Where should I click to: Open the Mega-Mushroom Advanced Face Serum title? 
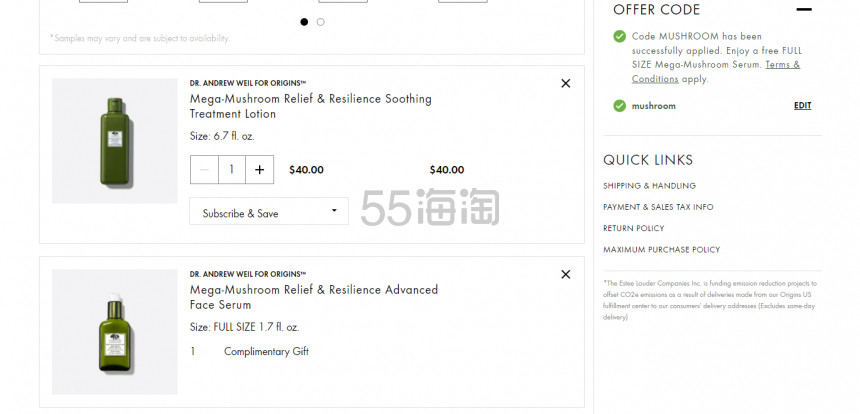314,297
